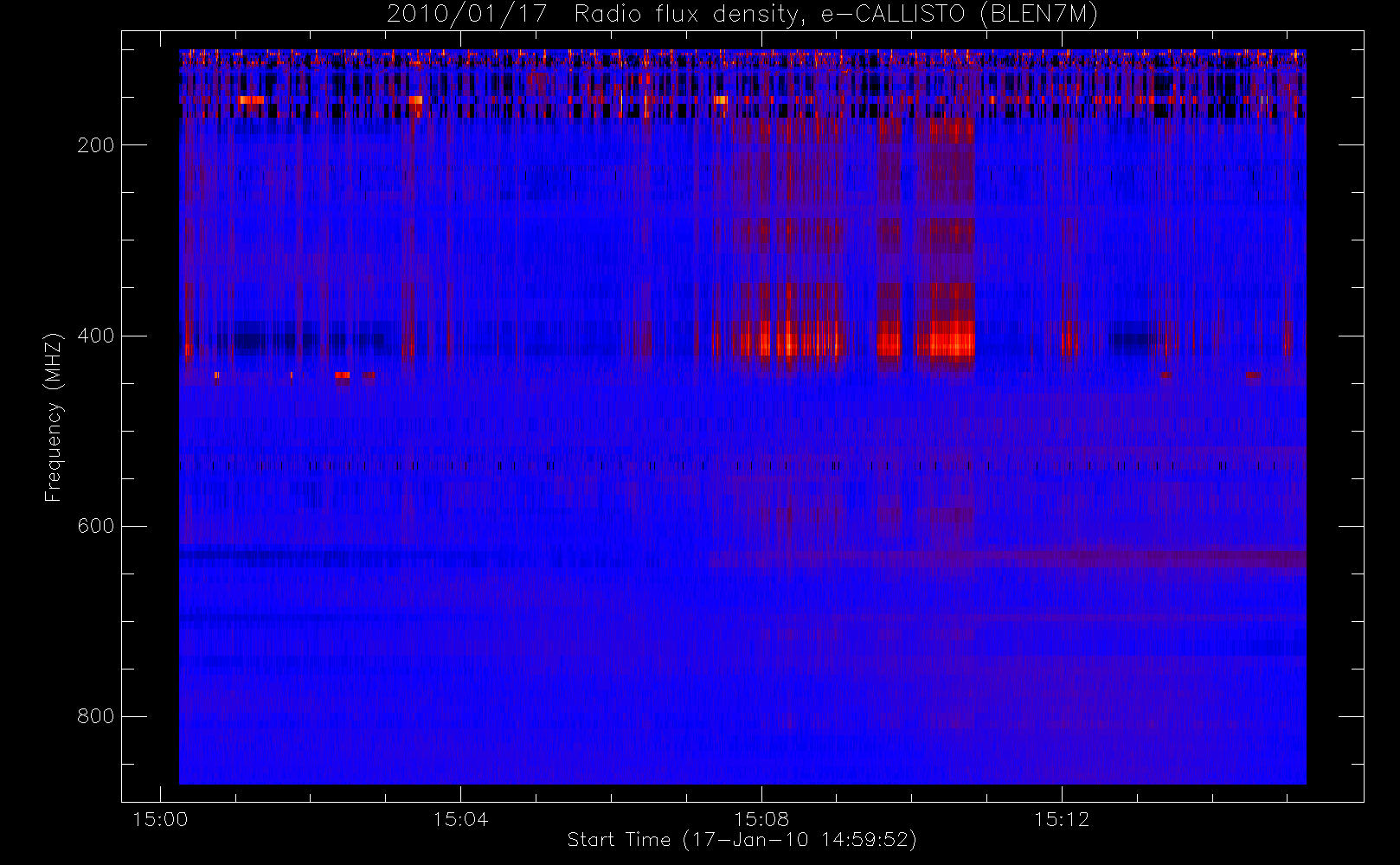Select the '600' frequency axis label
Screen dimensions: 1400x865
click(95, 526)
